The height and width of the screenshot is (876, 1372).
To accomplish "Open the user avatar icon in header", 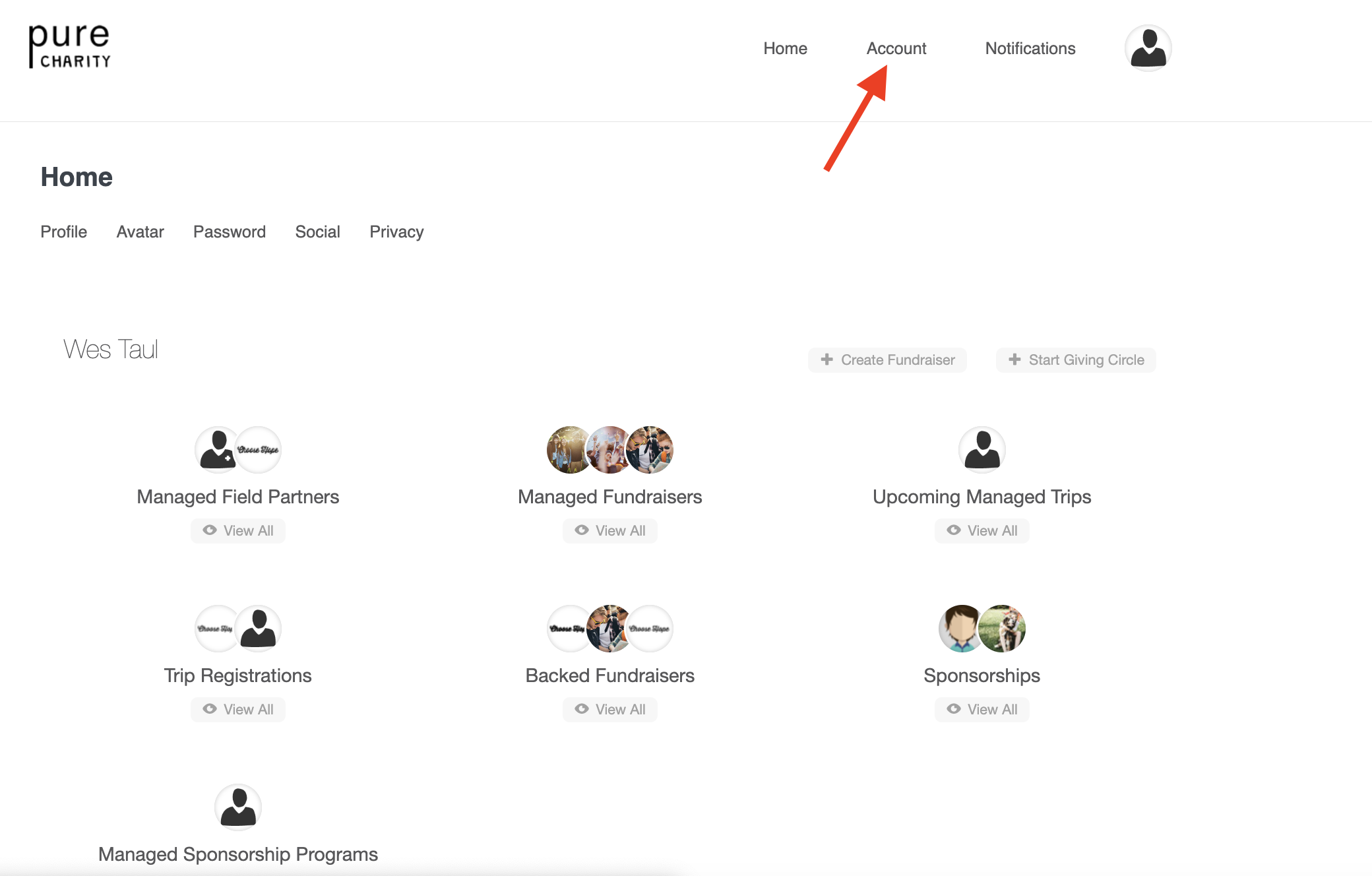I will click(x=1148, y=48).
